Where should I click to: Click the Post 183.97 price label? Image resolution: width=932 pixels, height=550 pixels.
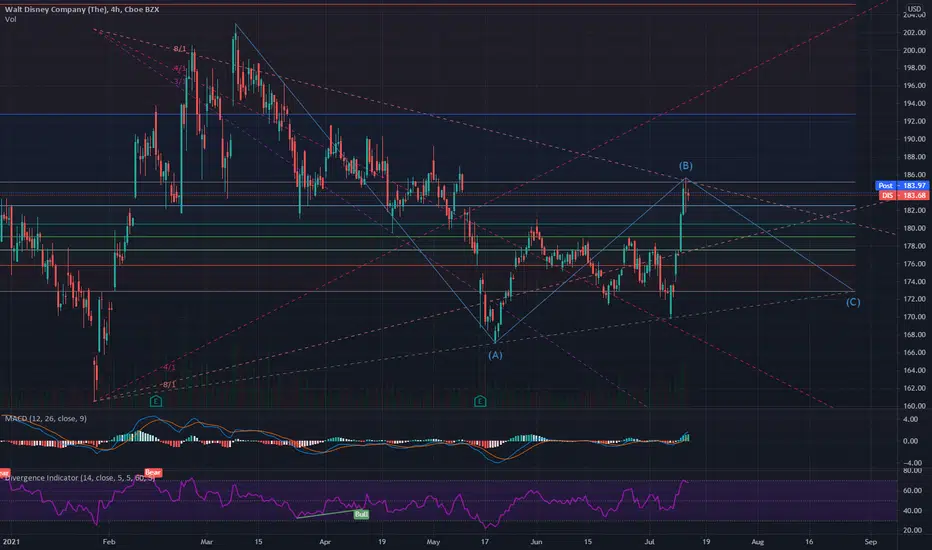point(902,186)
